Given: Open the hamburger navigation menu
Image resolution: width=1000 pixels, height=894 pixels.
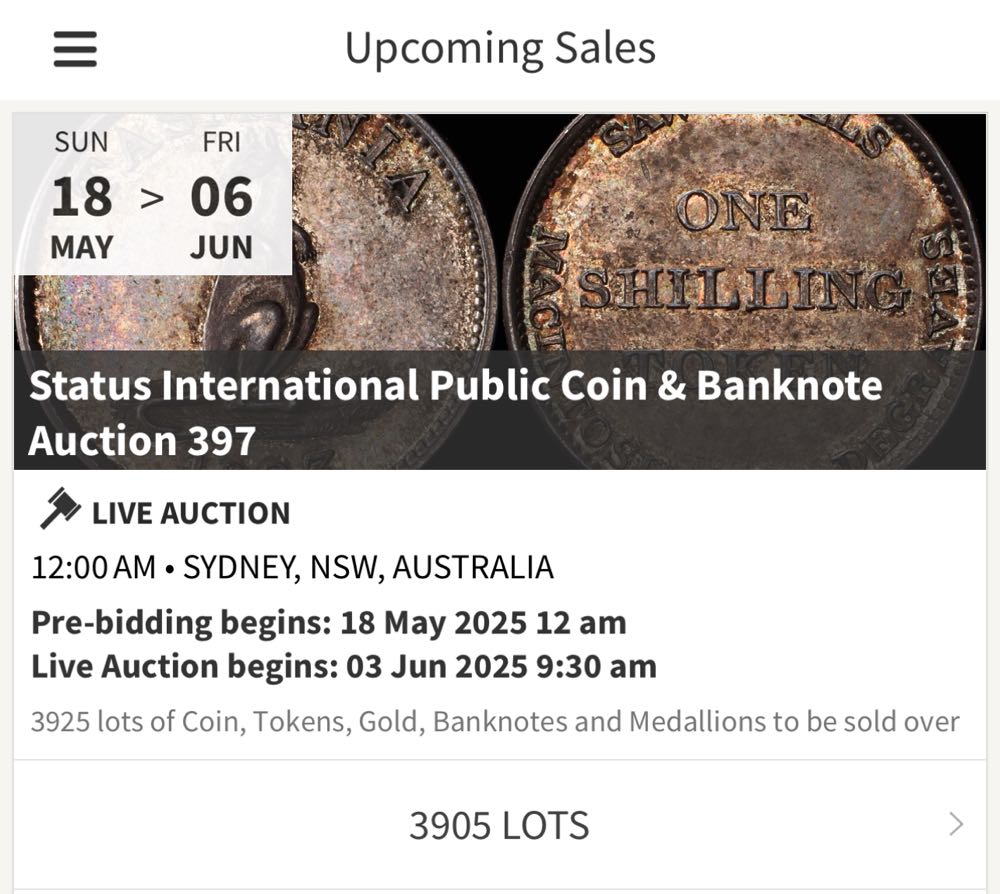Looking at the screenshot, I should click(75, 48).
